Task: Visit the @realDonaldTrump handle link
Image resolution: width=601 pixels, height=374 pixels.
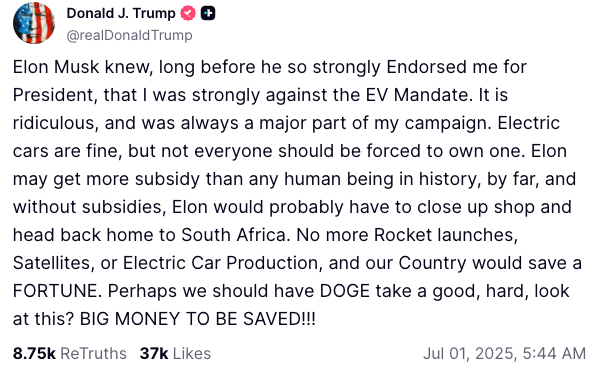Action: 130,35
